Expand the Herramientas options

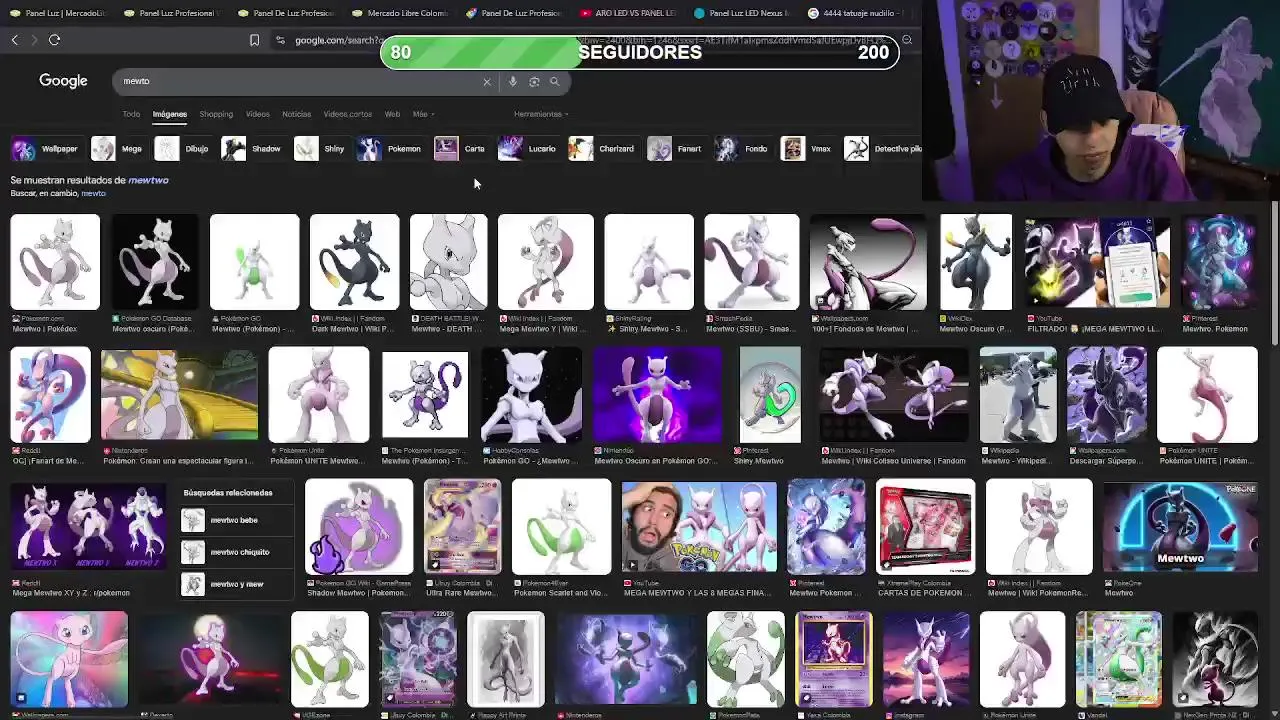click(540, 114)
